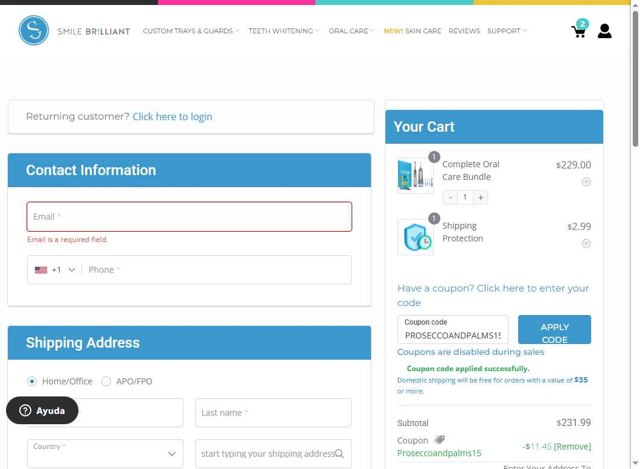Screen dimensions: 640x469
Task: Click the Shipping Protection thumbnail
Action: (415, 237)
